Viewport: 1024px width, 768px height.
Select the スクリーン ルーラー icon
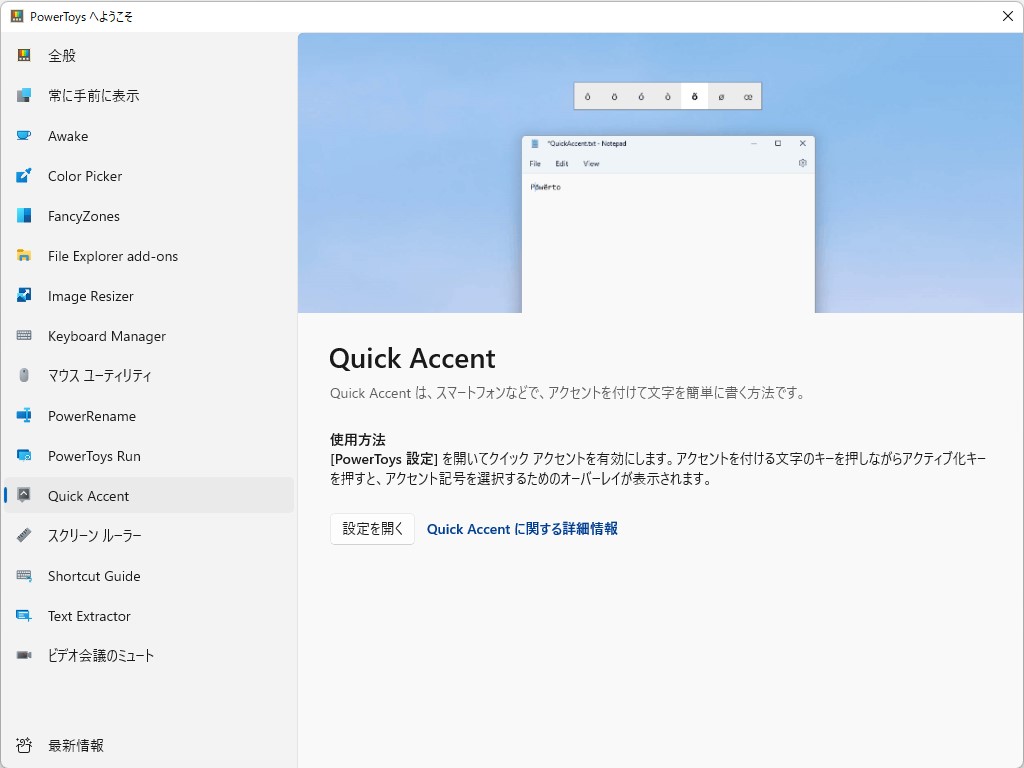tap(26, 536)
